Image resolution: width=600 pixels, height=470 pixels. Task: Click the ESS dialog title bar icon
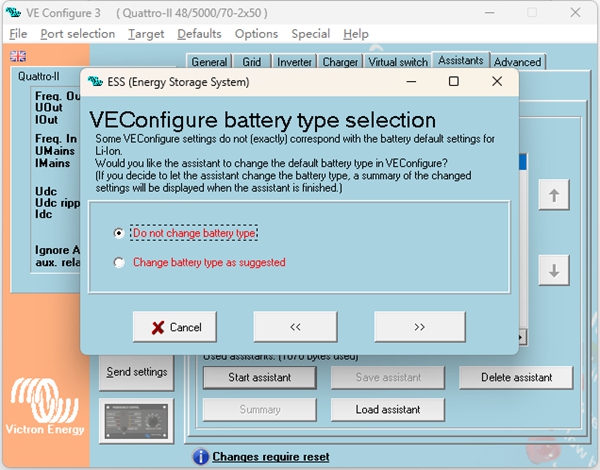pos(95,82)
